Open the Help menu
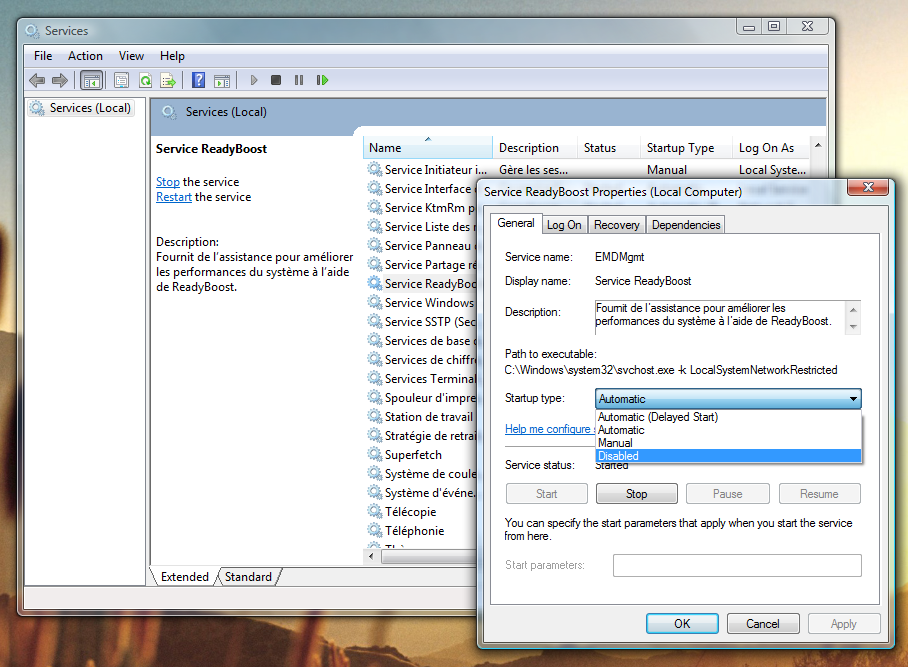Screen dimensions: 908x667 (x=172, y=56)
